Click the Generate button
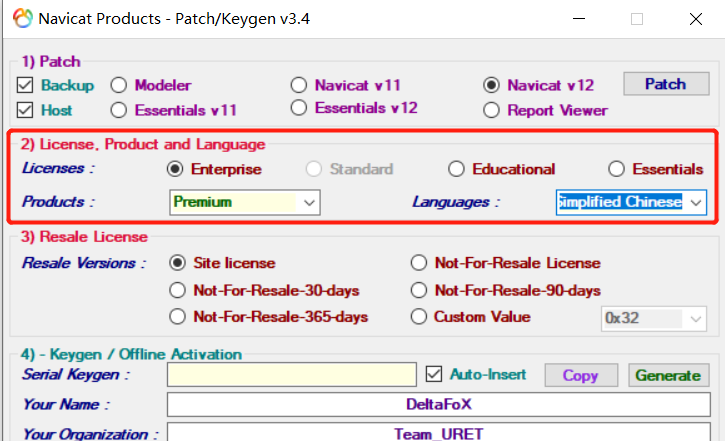This screenshot has width=725, height=441. pos(668,375)
